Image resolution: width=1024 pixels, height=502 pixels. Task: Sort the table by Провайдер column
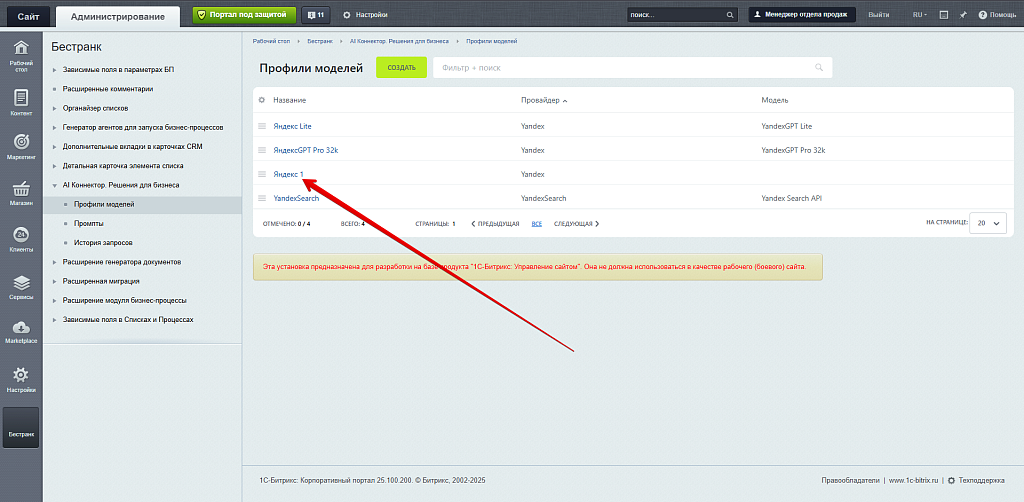pyautogui.click(x=541, y=101)
